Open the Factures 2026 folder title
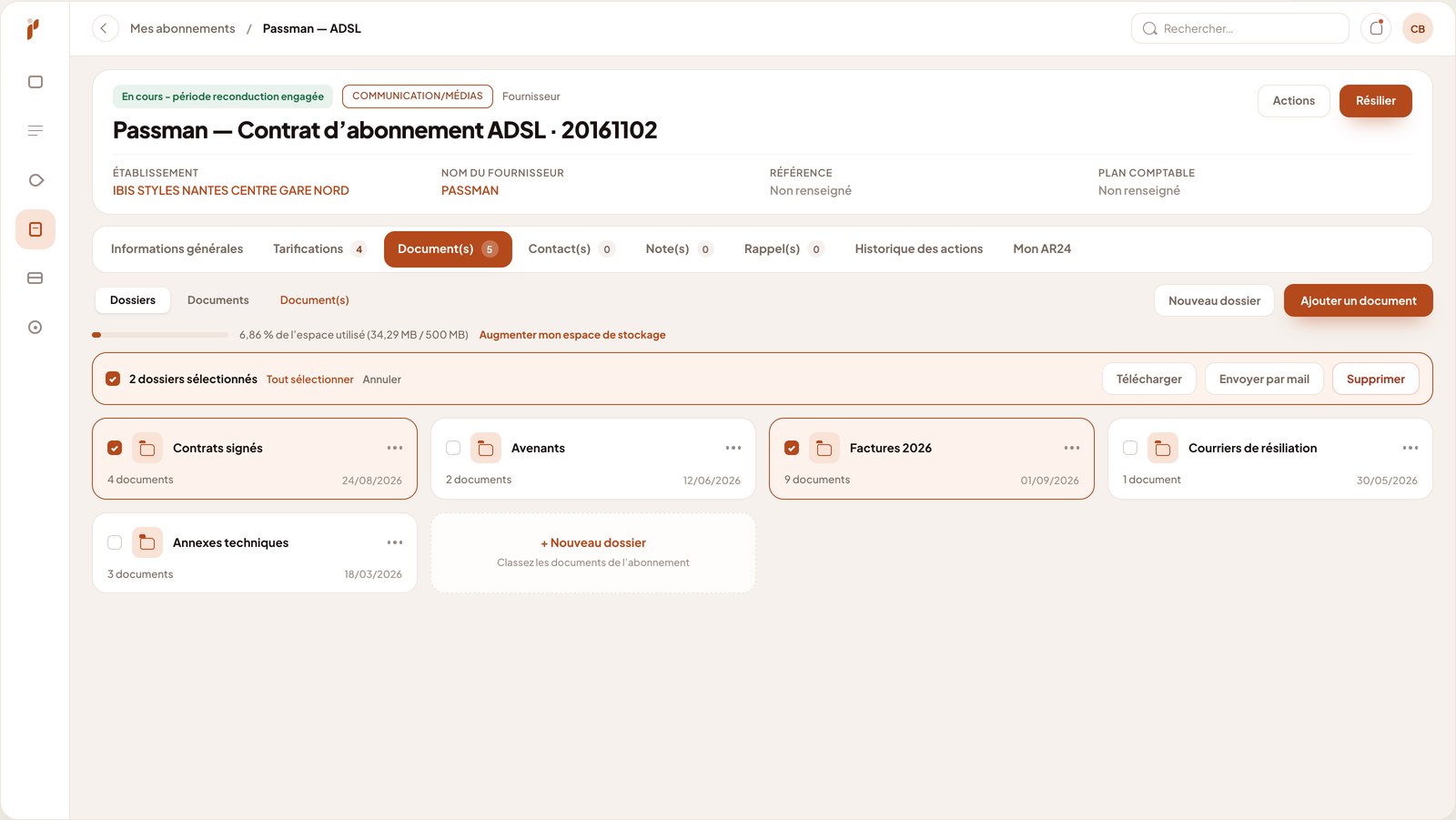This screenshot has width=1456, height=820. pos(891,448)
